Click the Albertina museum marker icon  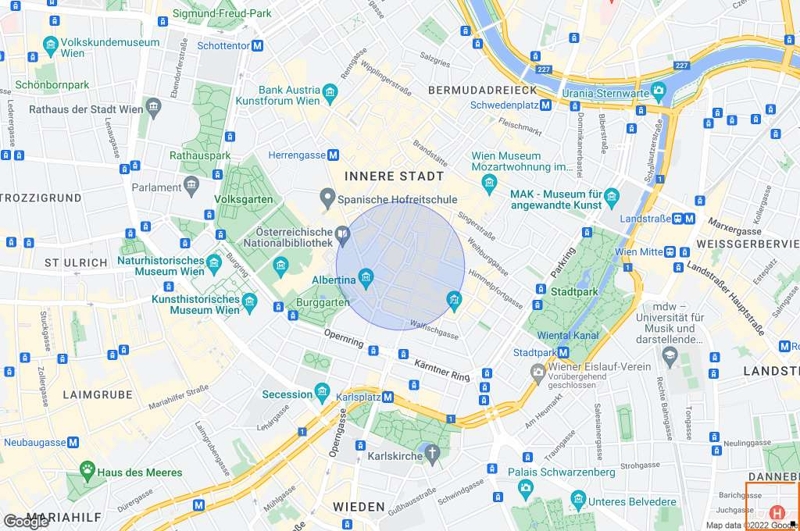(366, 278)
